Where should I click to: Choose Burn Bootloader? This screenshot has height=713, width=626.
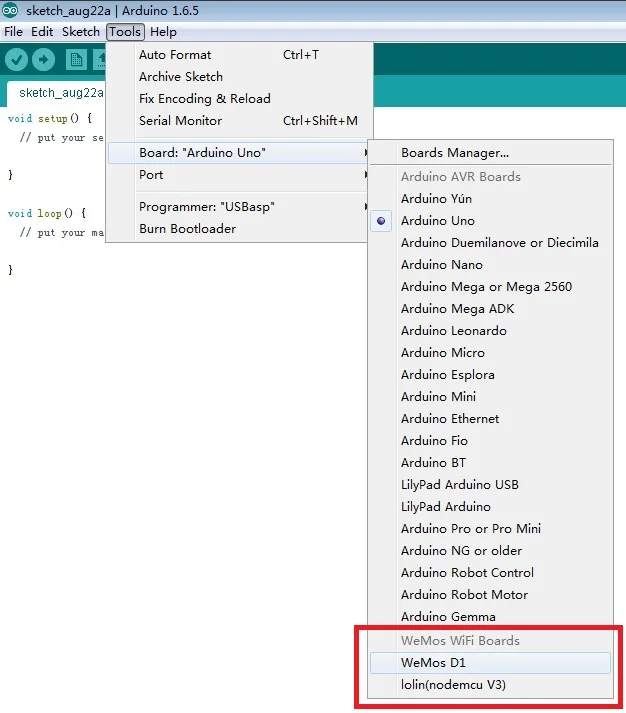[x=238, y=229]
